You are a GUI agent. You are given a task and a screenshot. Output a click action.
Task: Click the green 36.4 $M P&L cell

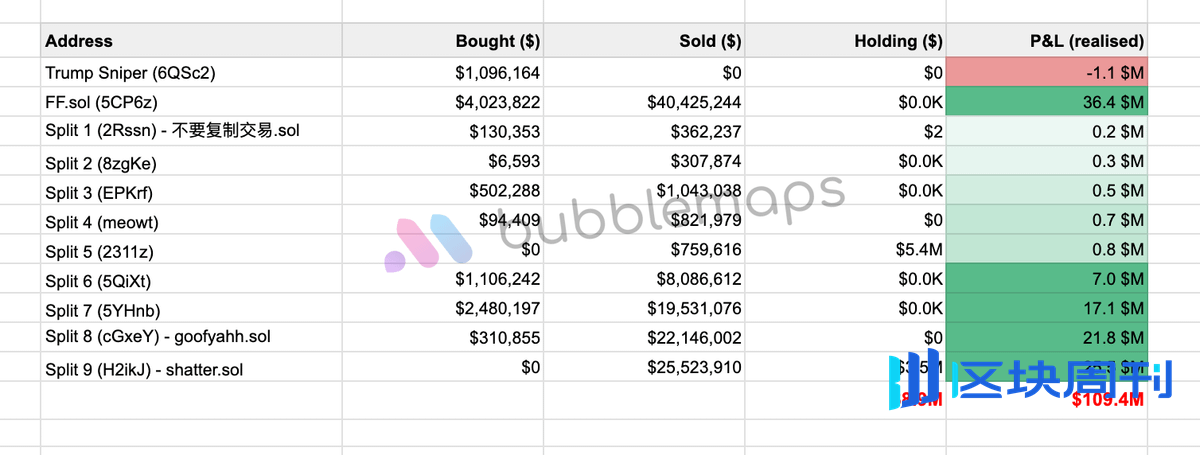tap(1047, 102)
